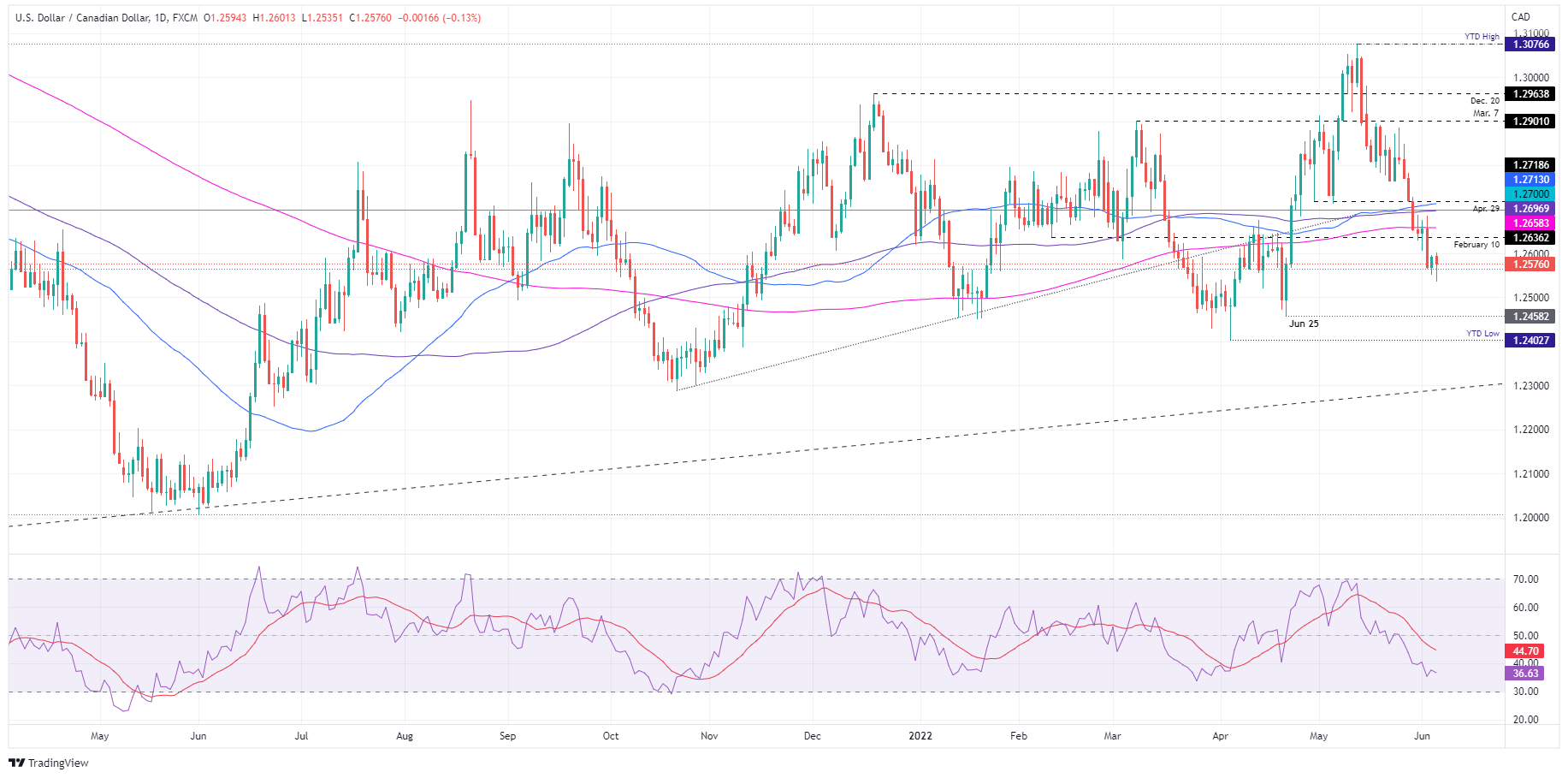Click the magenta 1.26583 price label
The width and height of the screenshot is (1568, 778).
[1530, 223]
